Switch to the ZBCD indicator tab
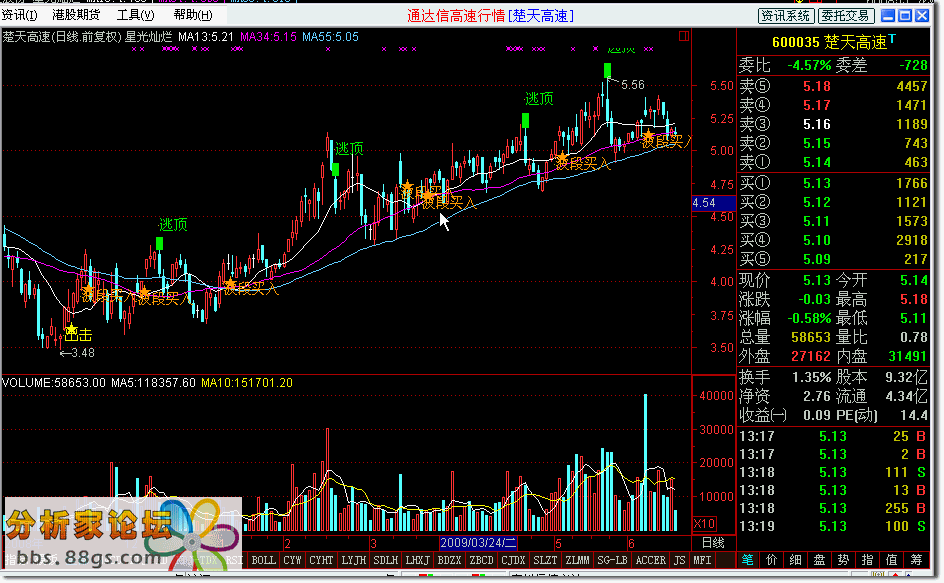This screenshot has height=583, width=944. [x=481, y=560]
